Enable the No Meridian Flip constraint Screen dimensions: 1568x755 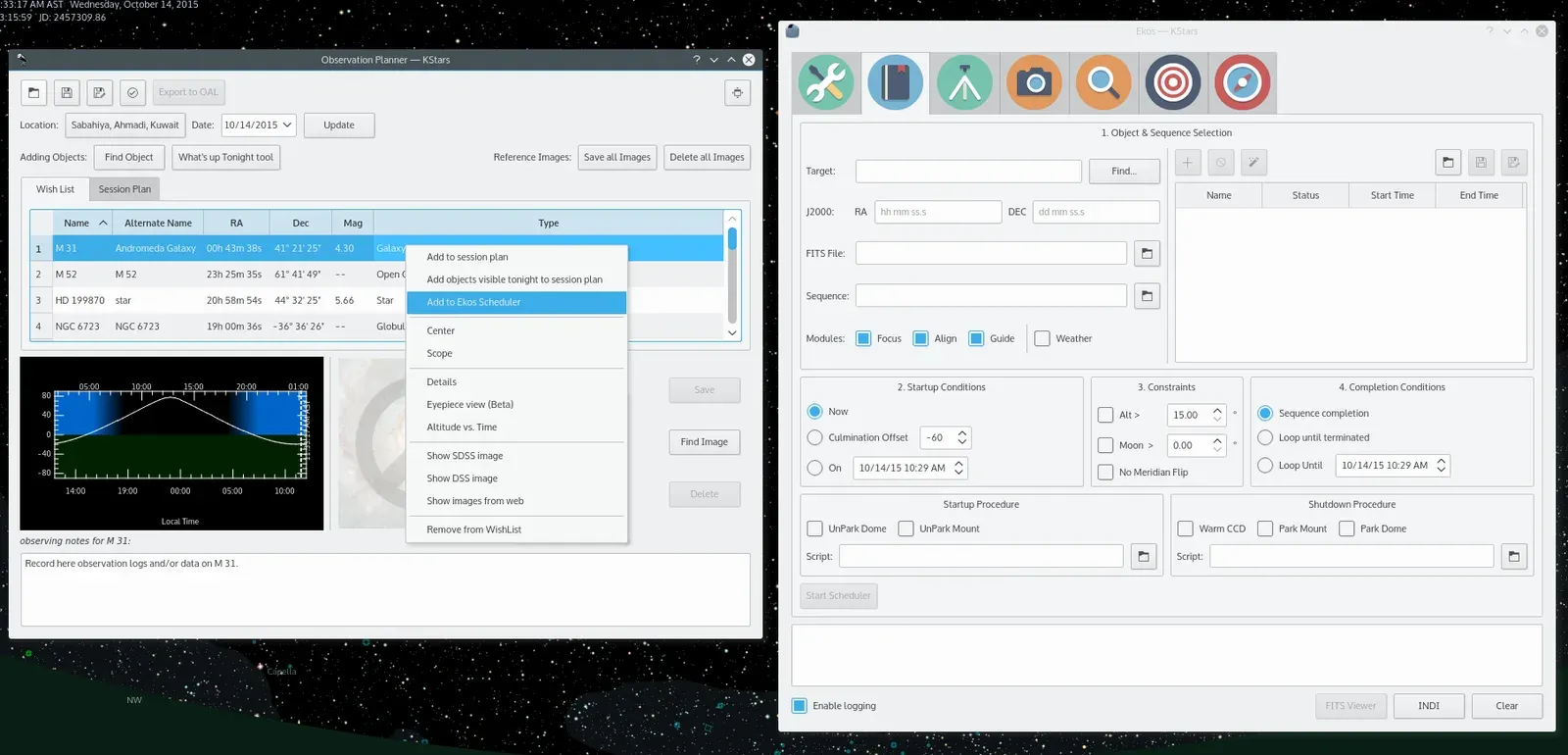point(1105,473)
